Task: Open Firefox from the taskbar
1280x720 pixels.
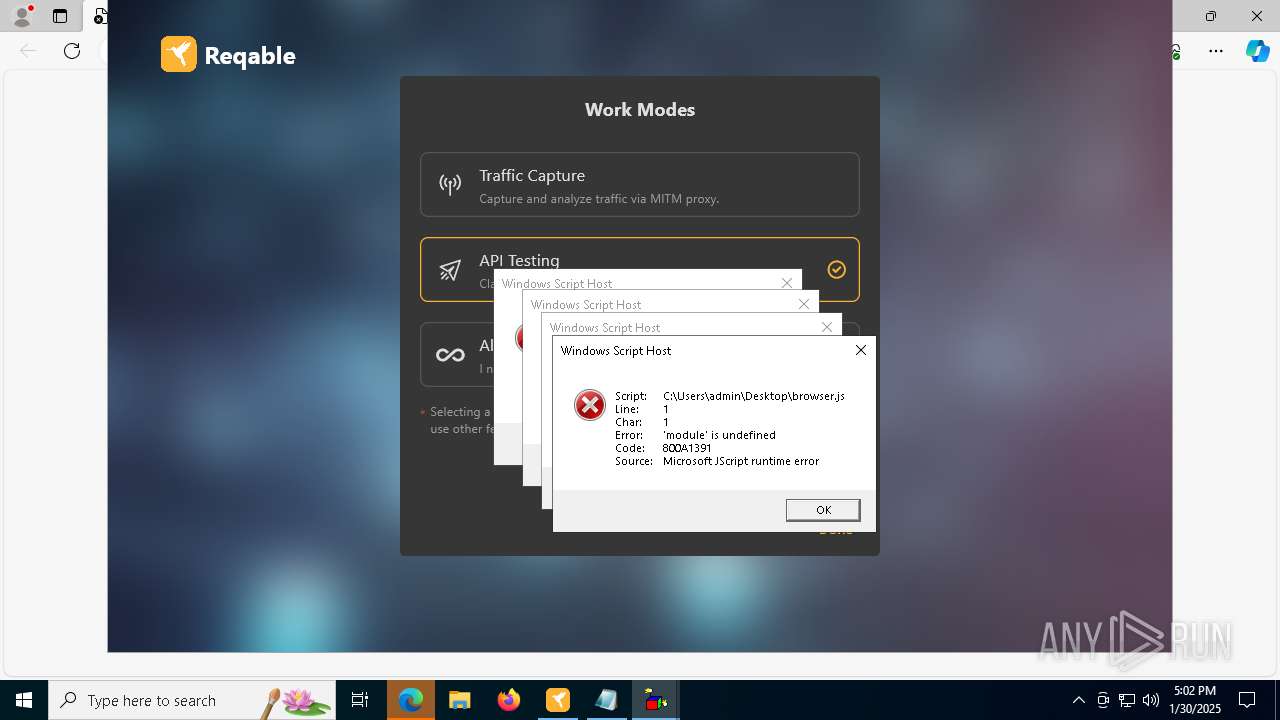Action: click(x=509, y=700)
